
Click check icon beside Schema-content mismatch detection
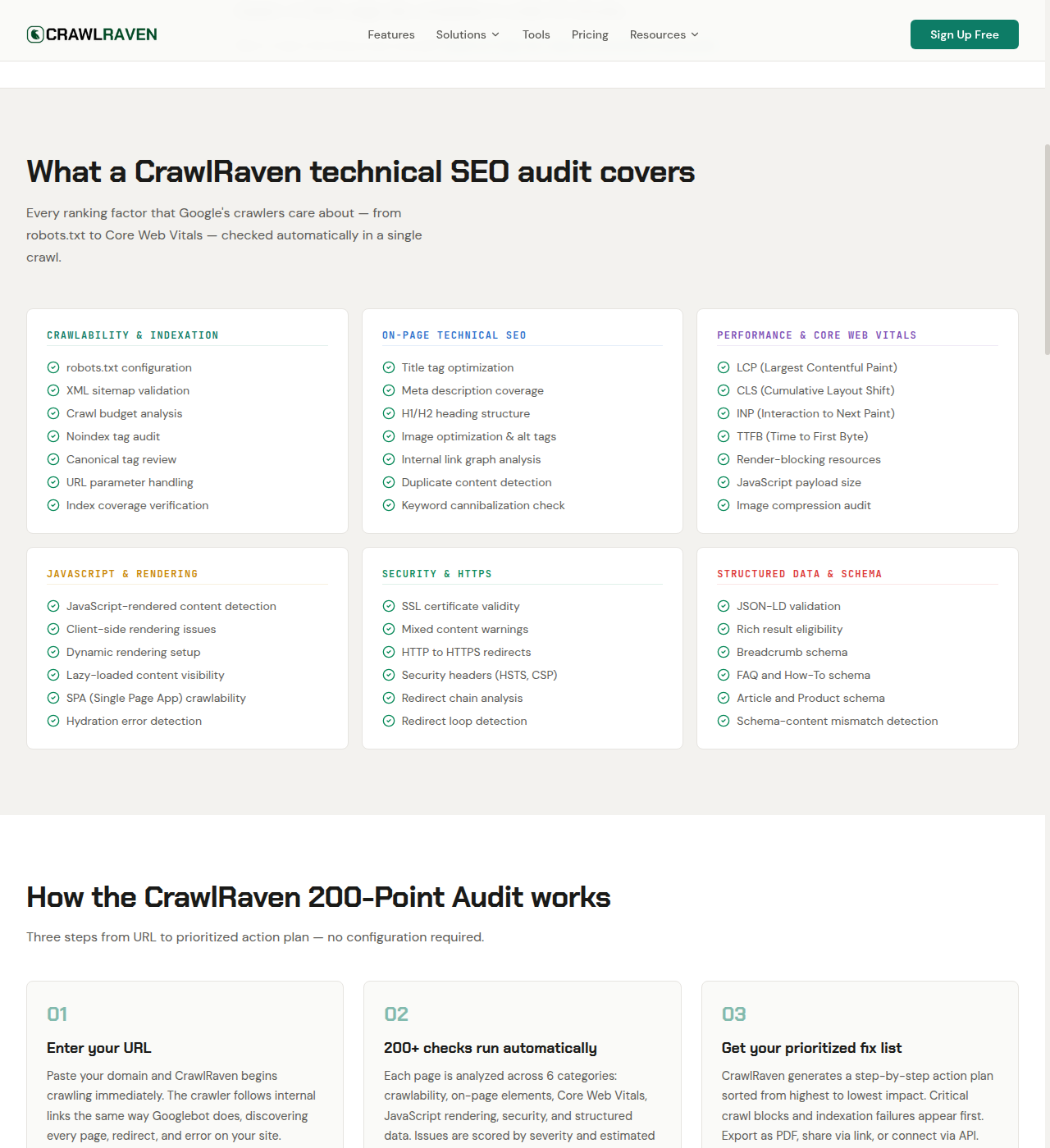pos(724,721)
